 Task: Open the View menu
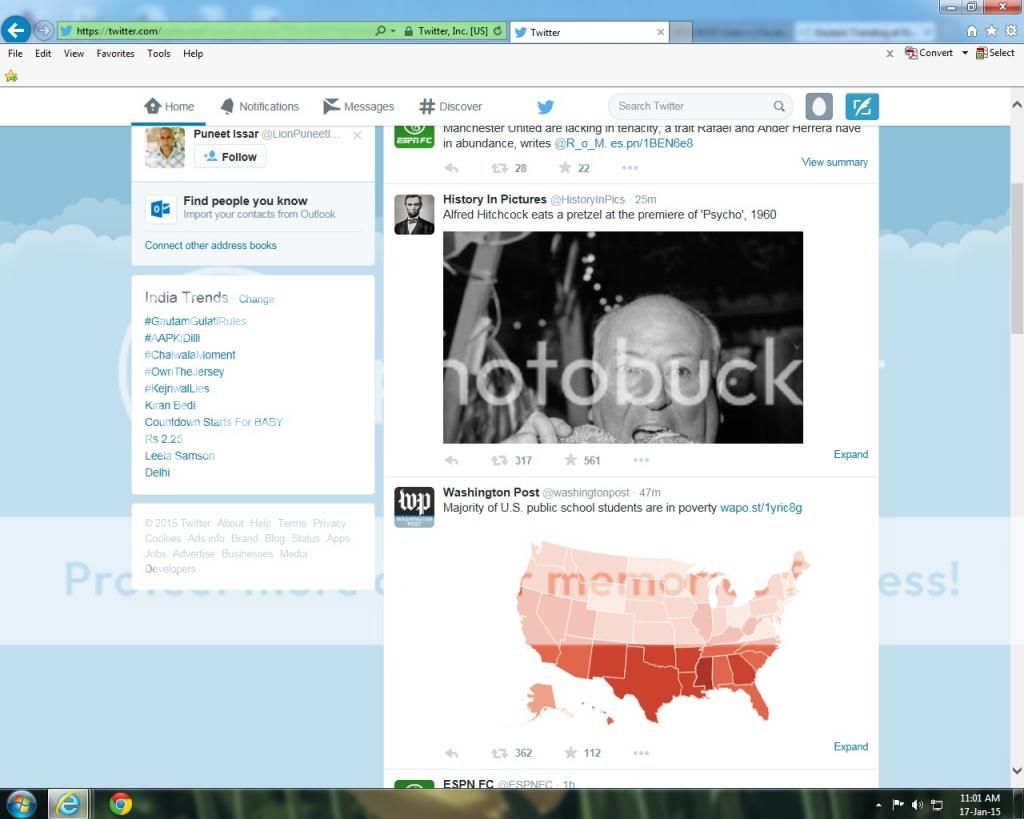tap(74, 54)
